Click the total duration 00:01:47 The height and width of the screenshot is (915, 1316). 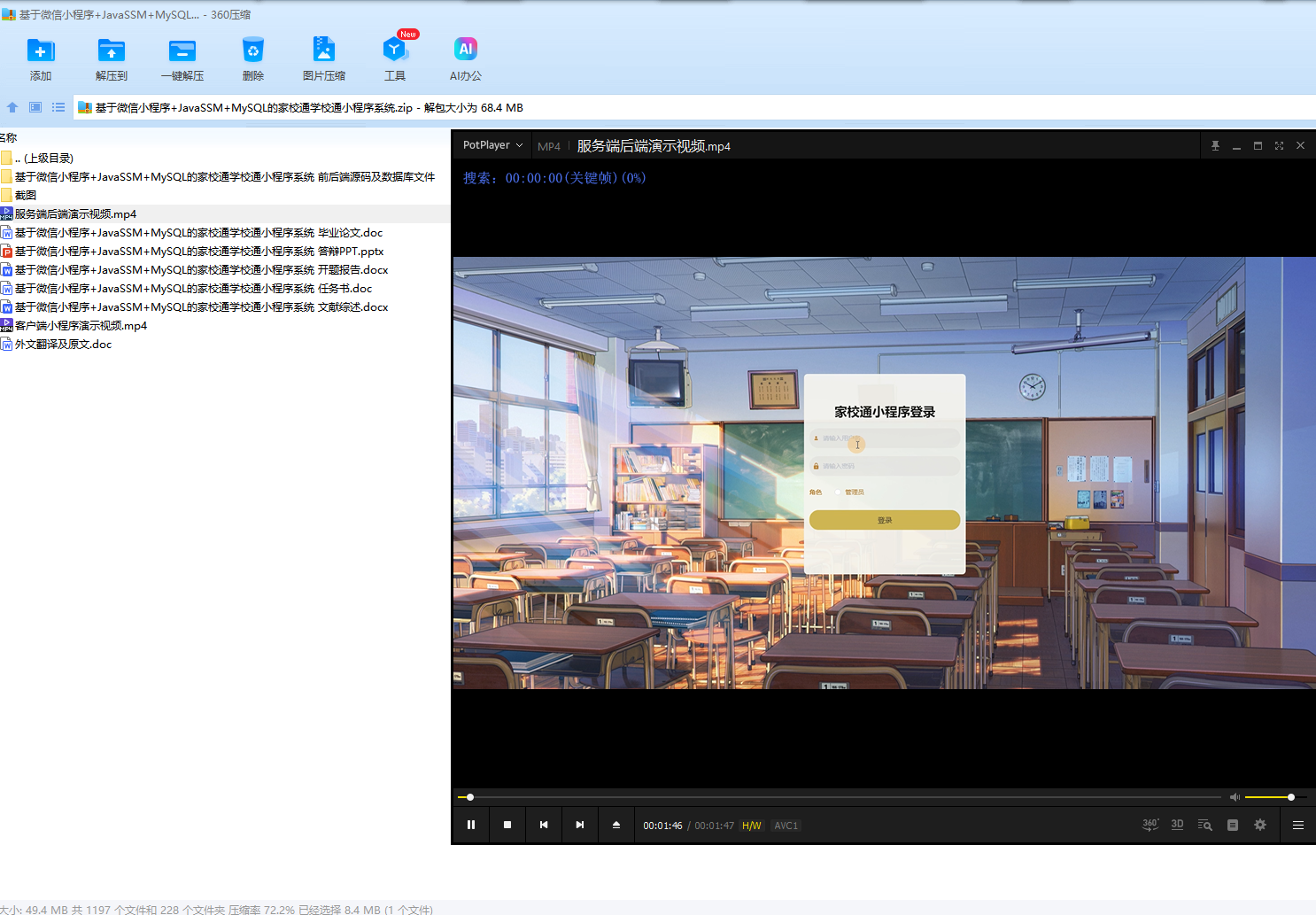714,826
